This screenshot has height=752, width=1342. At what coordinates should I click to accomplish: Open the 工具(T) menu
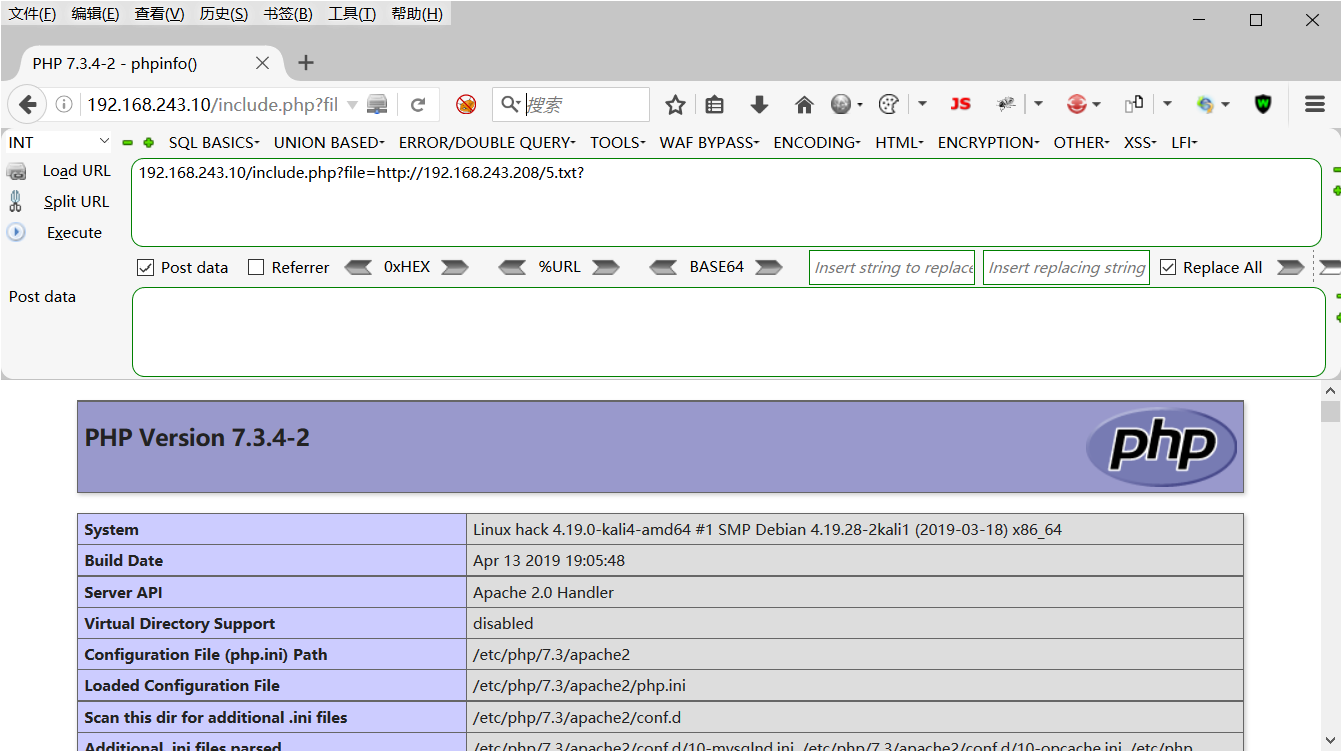click(x=352, y=14)
